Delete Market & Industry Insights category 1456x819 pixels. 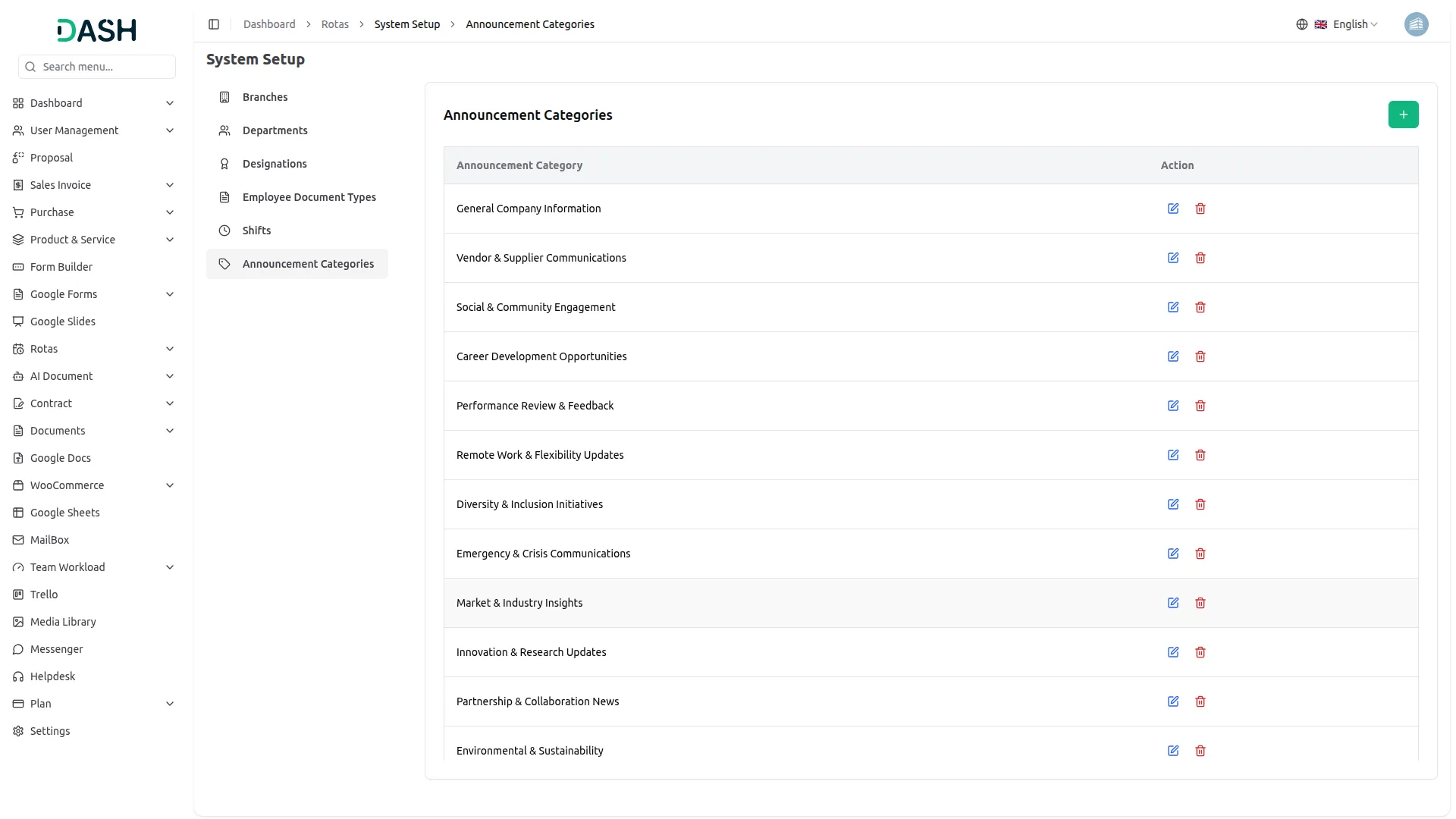(1200, 603)
